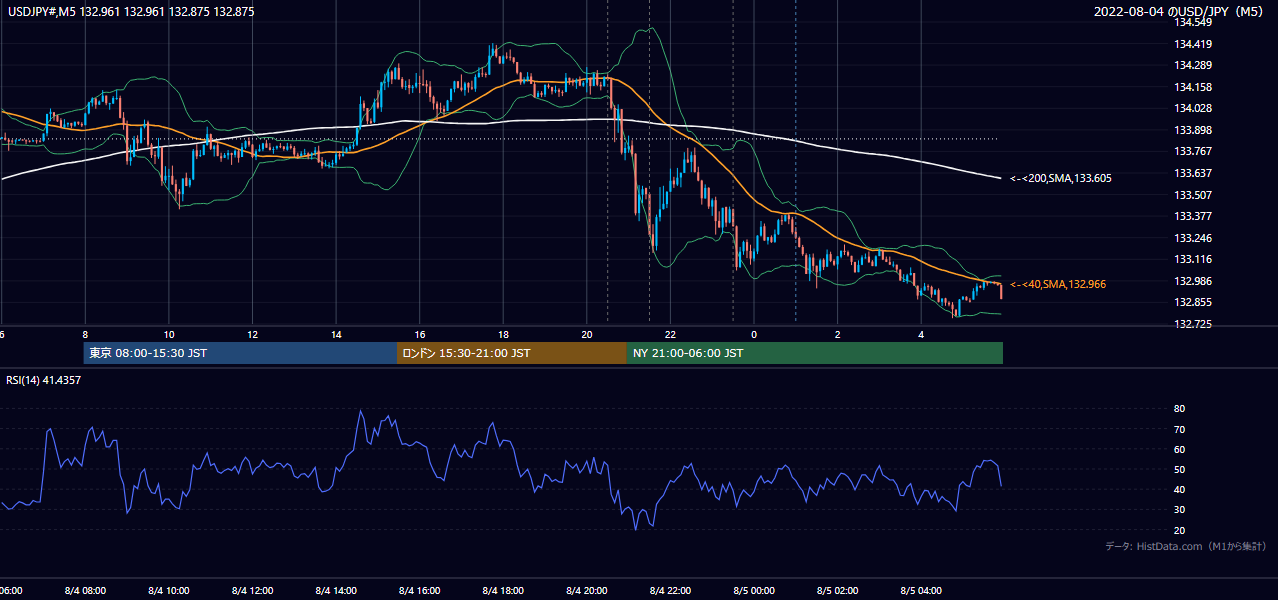The width and height of the screenshot is (1278, 600).
Task: Click the 8/5 02:00 bottom time label
Action: tap(838, 591)
